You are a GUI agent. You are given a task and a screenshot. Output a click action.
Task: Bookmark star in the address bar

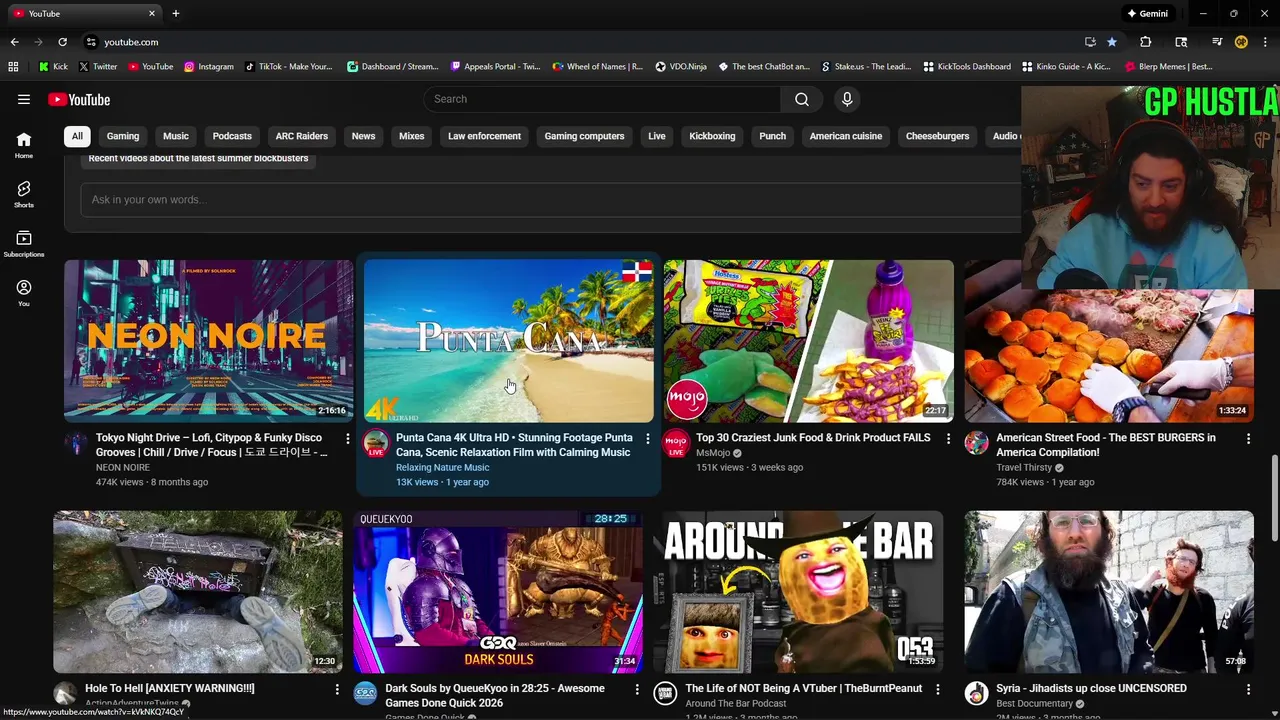coord(1112,42)
